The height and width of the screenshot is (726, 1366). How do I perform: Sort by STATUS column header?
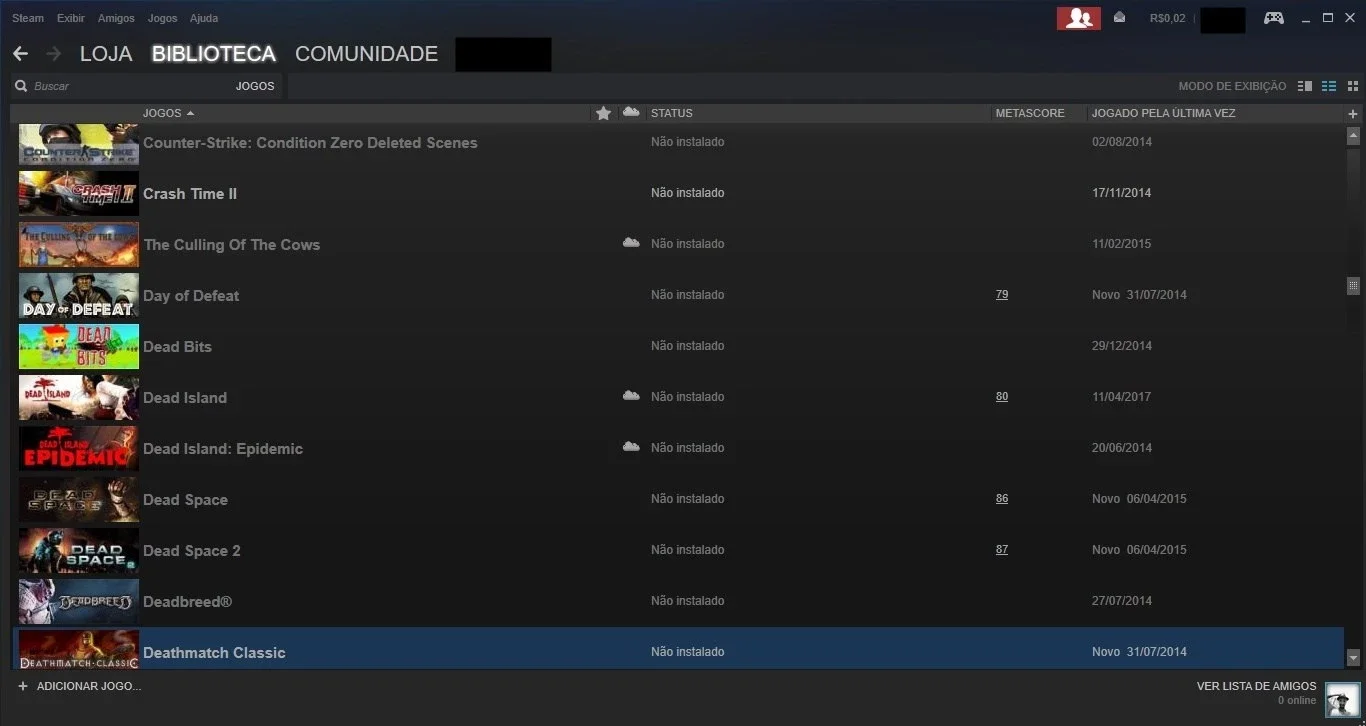click(x=672, y=113)
